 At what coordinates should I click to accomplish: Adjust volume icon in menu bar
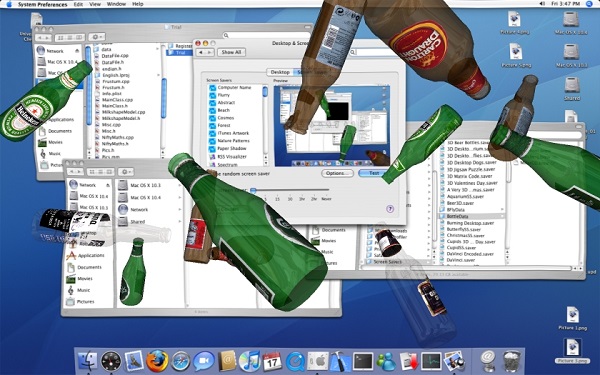click(542, 4)
